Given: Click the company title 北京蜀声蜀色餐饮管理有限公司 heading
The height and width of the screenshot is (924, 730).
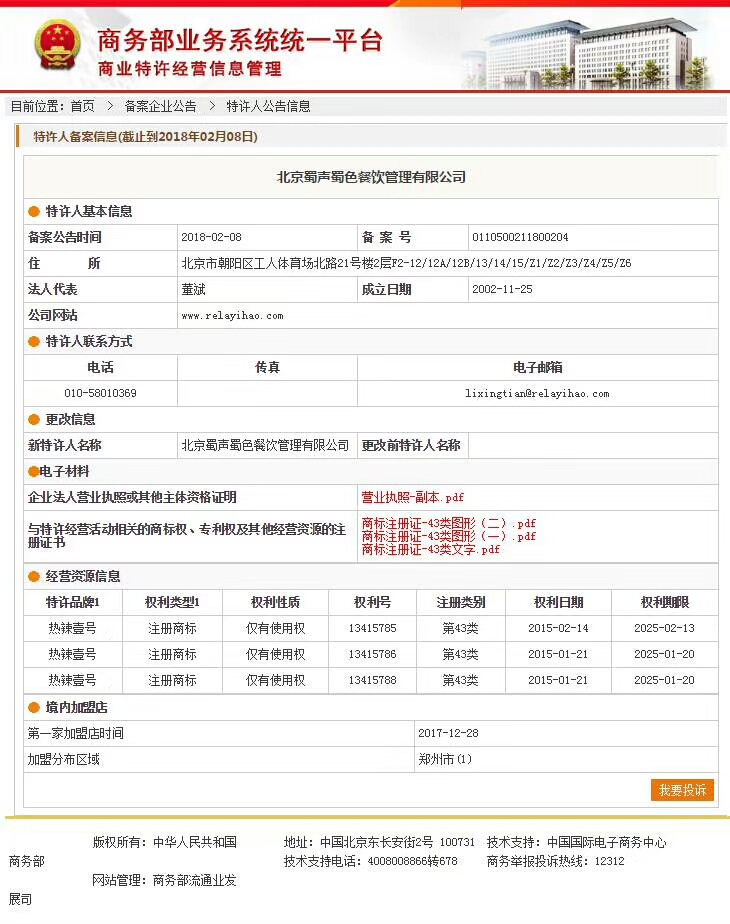Looking at the screenshot, I should point(371,177).
